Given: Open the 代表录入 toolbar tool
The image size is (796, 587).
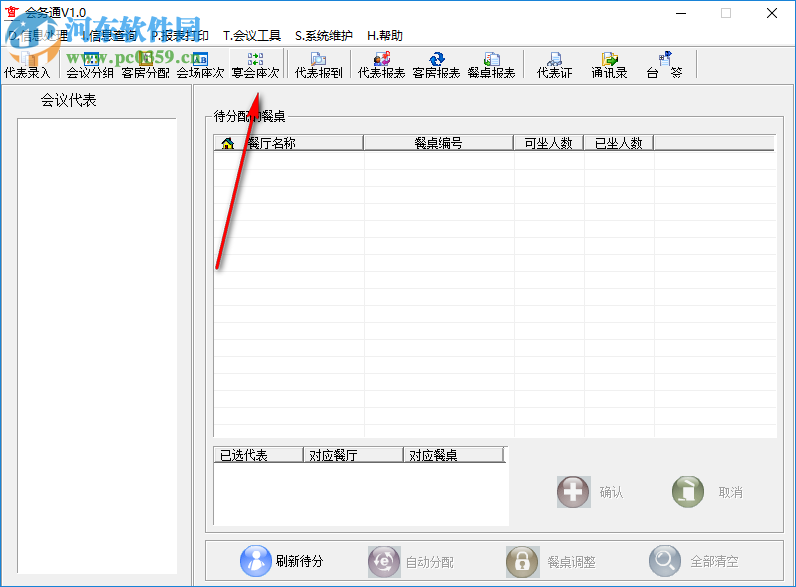Looking at the screenshot, I should (27, 64).
